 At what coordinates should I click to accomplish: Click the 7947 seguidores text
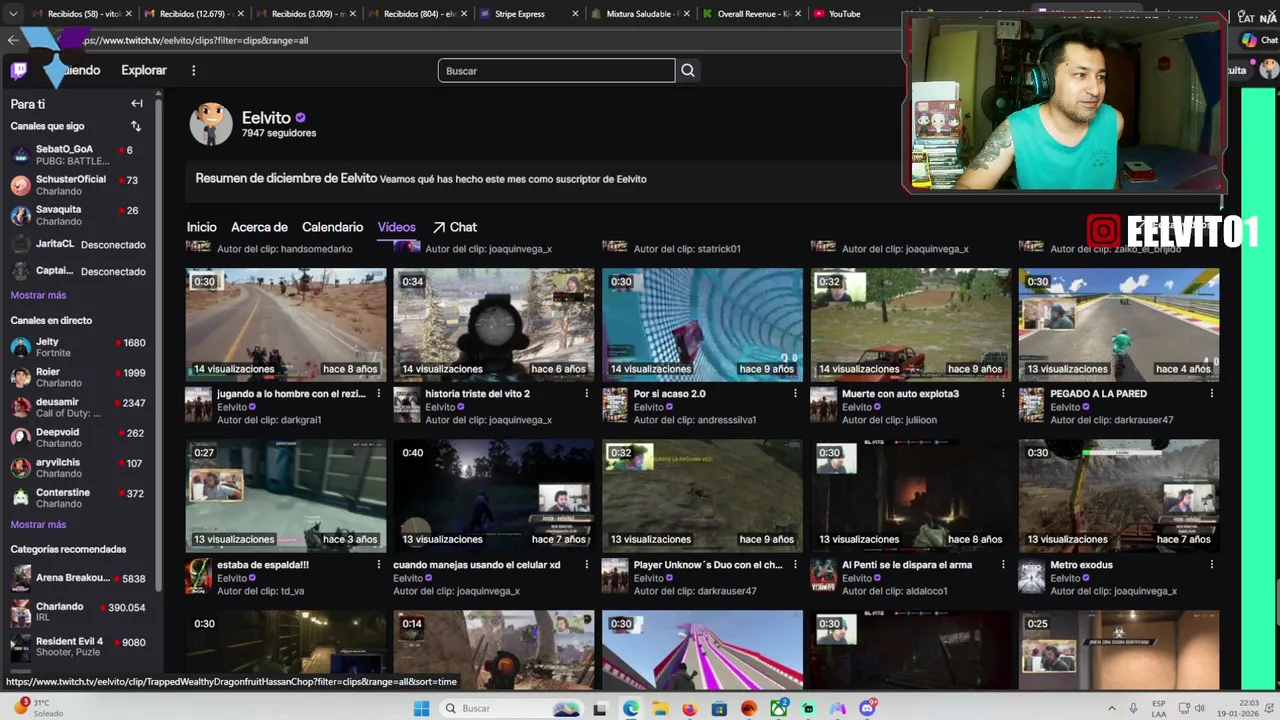click(279, 133)
